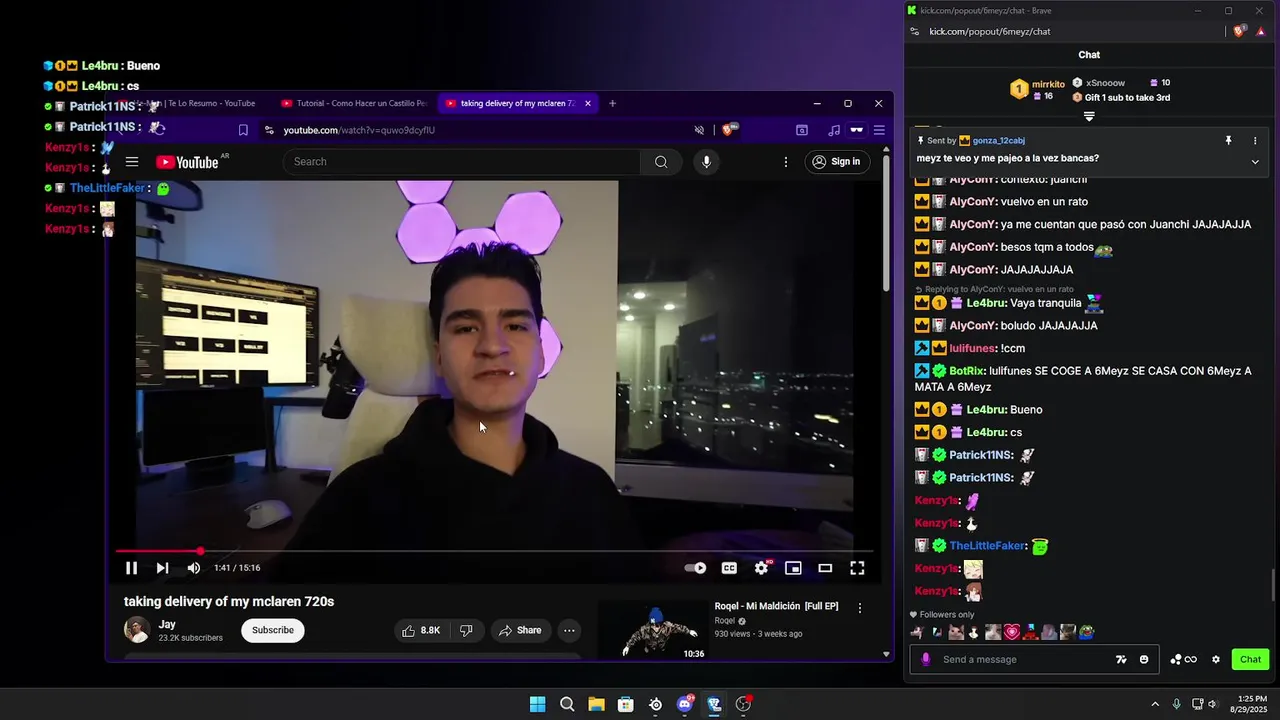Open a new browser tab
The height and width of the screenshot is (720, 1280).
[613, 103]
